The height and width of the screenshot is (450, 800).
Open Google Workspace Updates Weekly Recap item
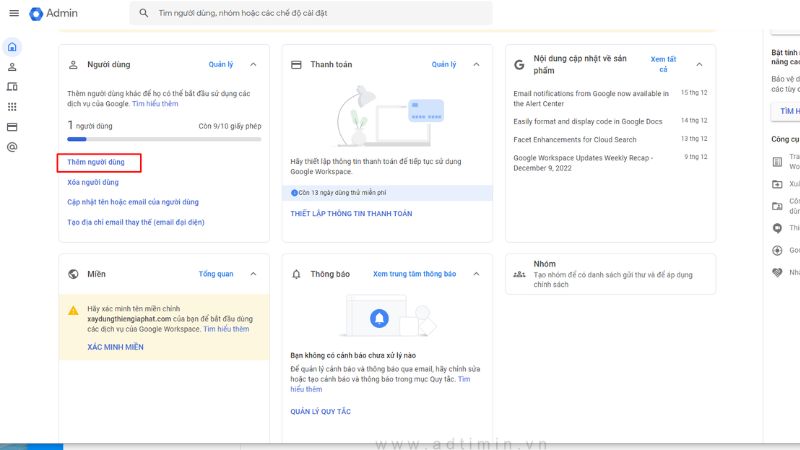583,163
